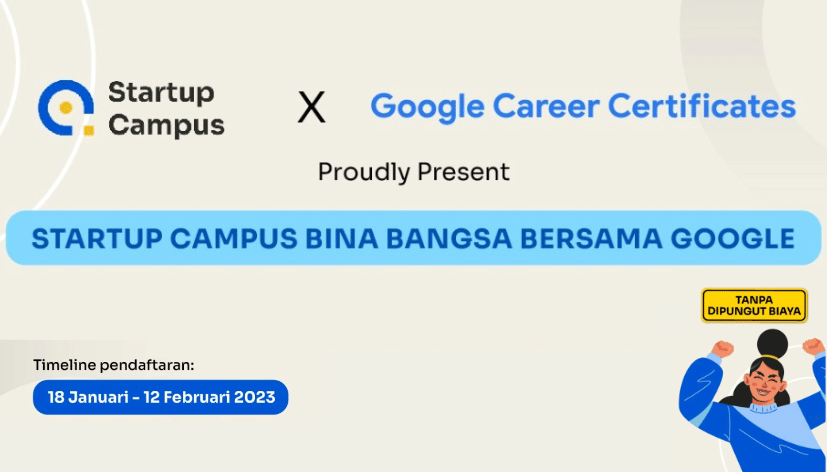The height and width of the screenshot is (472, 827).
Task: Click the character's raised right-side fist
Action: click(813, 346)
